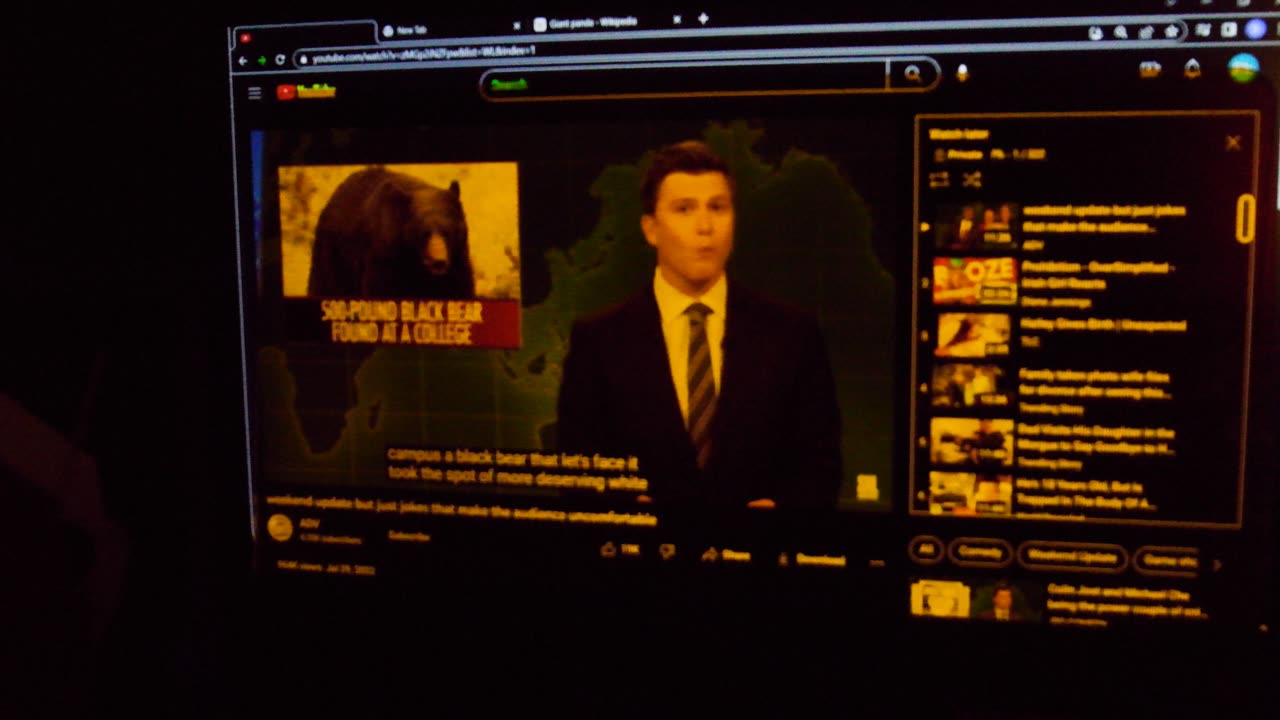This screenshot has height=720, width=1280.
Task: Select the active YouTube browser tab
Action: (x=305, y=36)
